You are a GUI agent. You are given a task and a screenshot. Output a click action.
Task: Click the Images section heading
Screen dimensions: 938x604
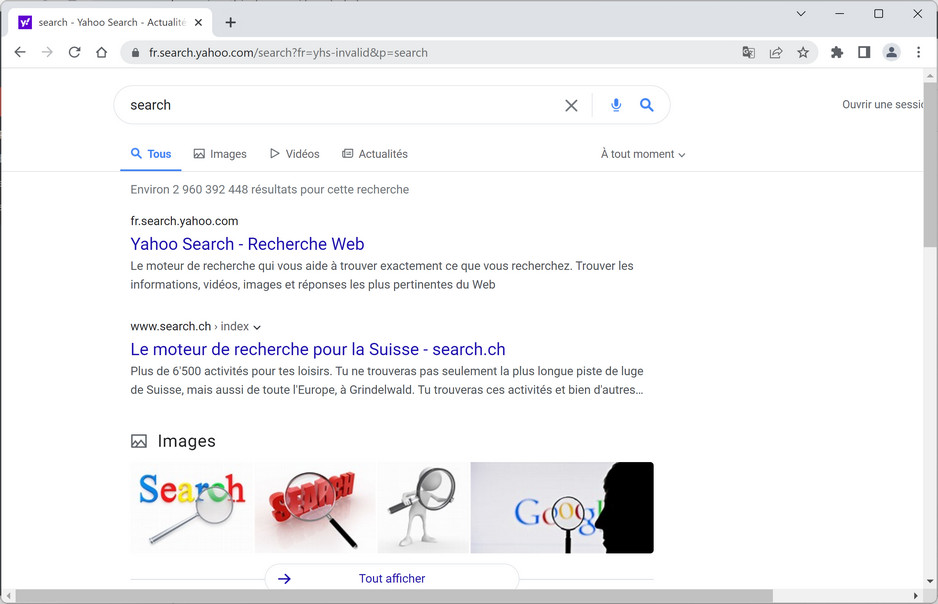coord(187,441)
